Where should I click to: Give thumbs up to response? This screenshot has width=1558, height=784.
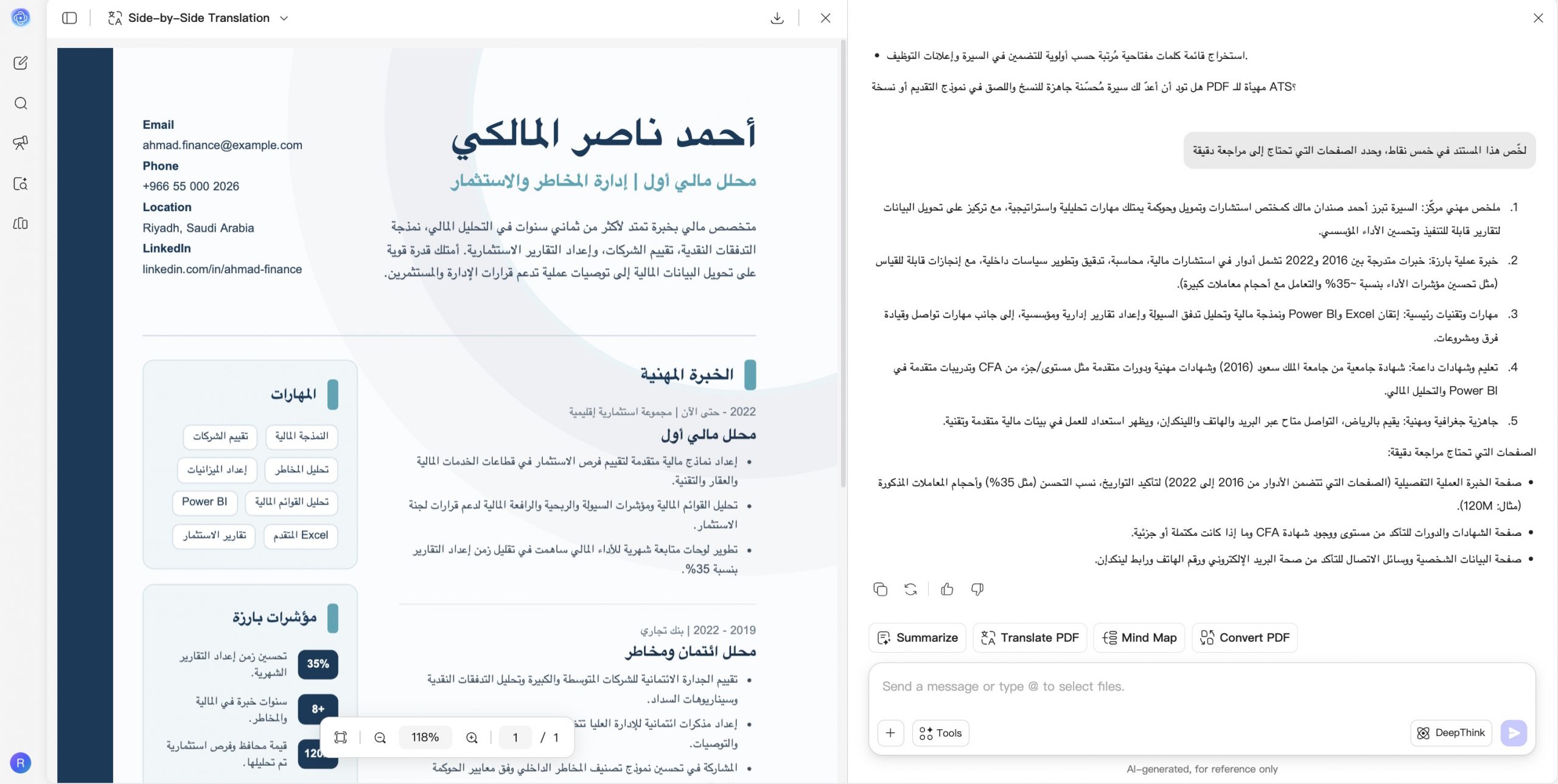tap(947, 589)
